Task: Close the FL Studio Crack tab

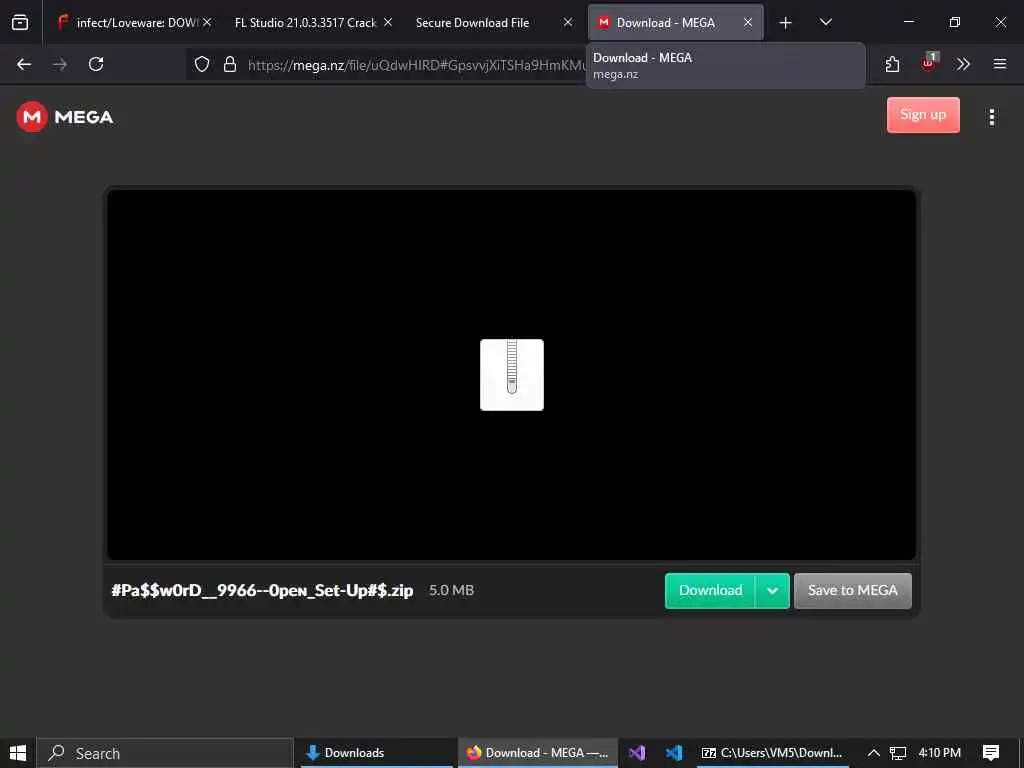Action: click(x=388, y=22)
